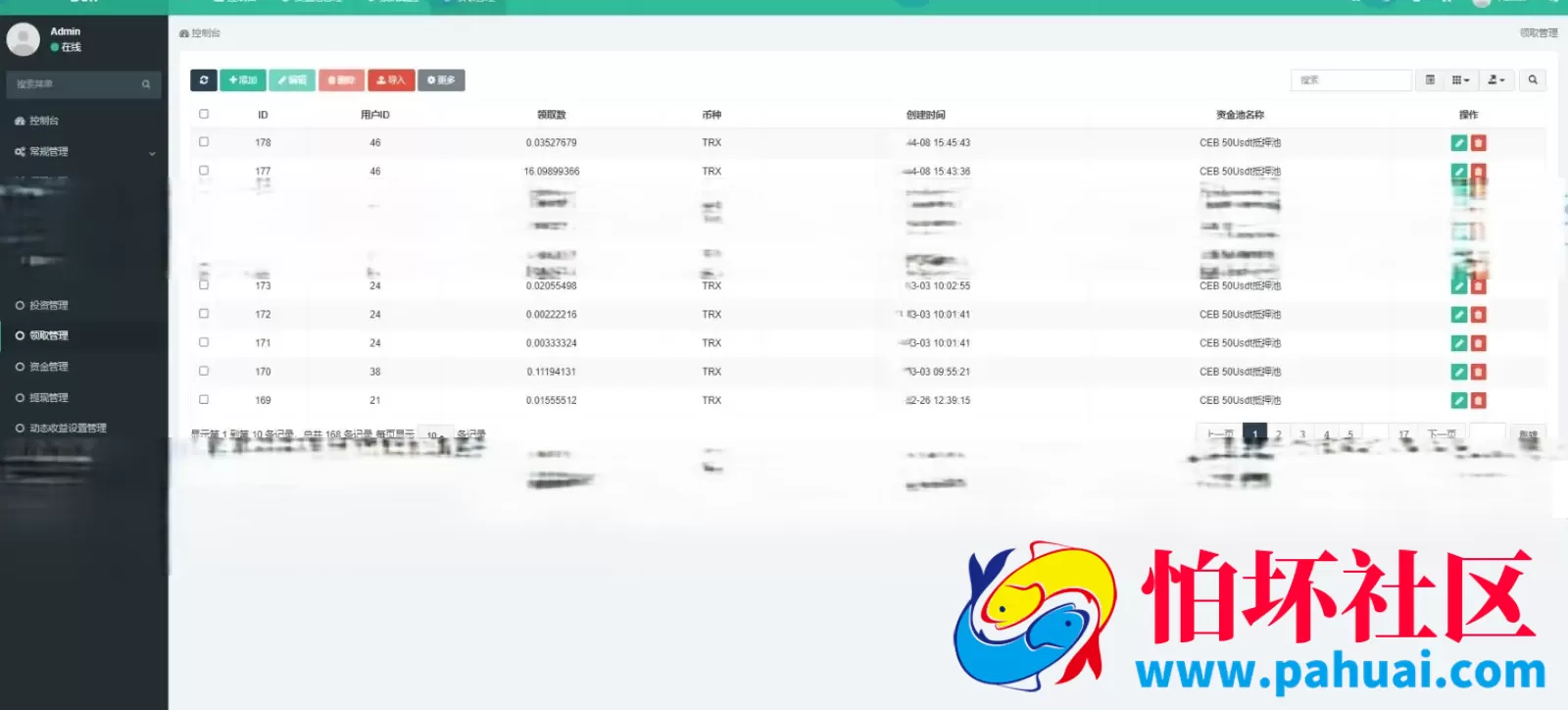Toggle the select-all checkbox in table header
Viewport: 1568px width, 710px height.
[204, 114]
